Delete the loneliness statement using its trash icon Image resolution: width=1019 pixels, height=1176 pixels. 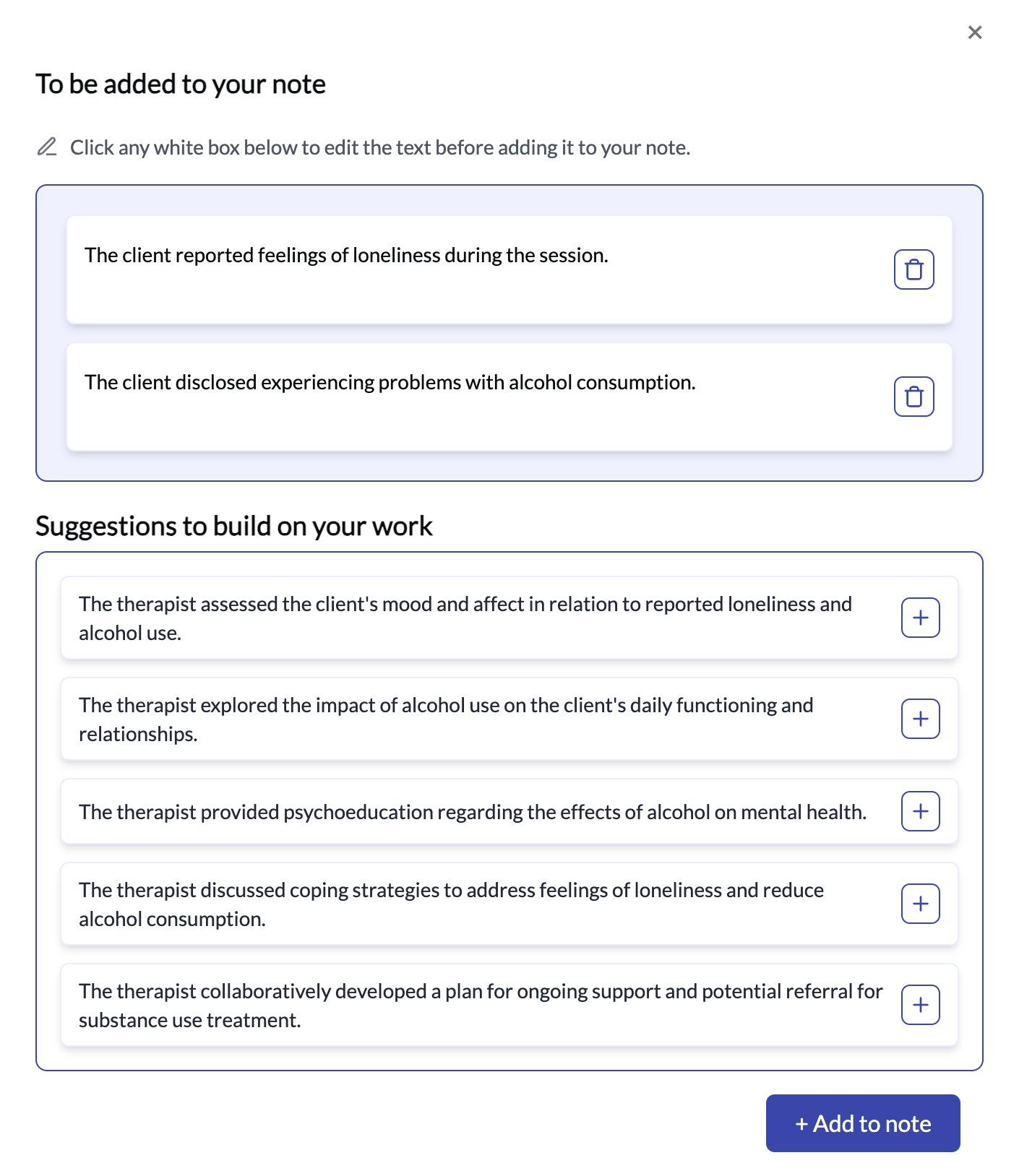913,269
